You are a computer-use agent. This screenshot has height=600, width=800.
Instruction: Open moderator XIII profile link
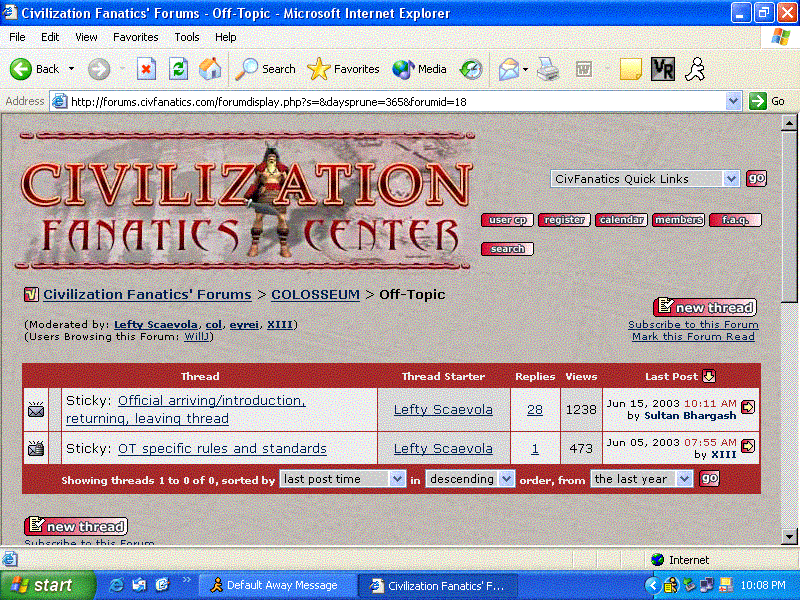[280, 324]
